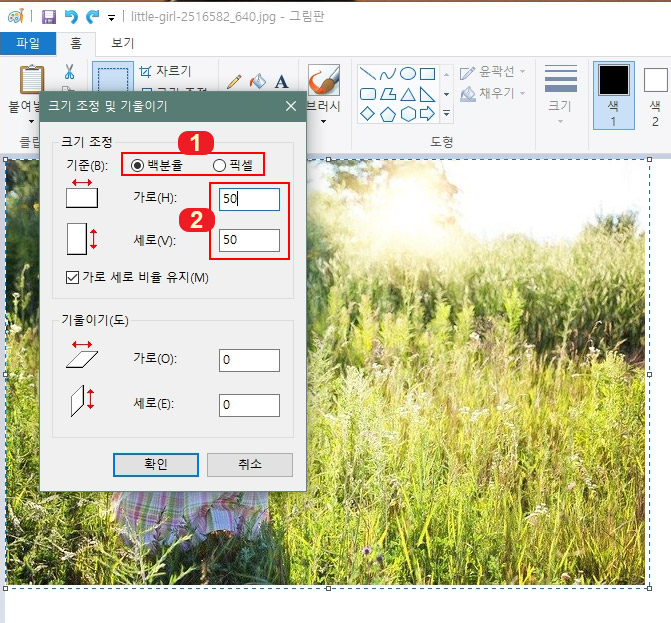Open the 윤곽선 outline dropdown

[x=493, y=71]
